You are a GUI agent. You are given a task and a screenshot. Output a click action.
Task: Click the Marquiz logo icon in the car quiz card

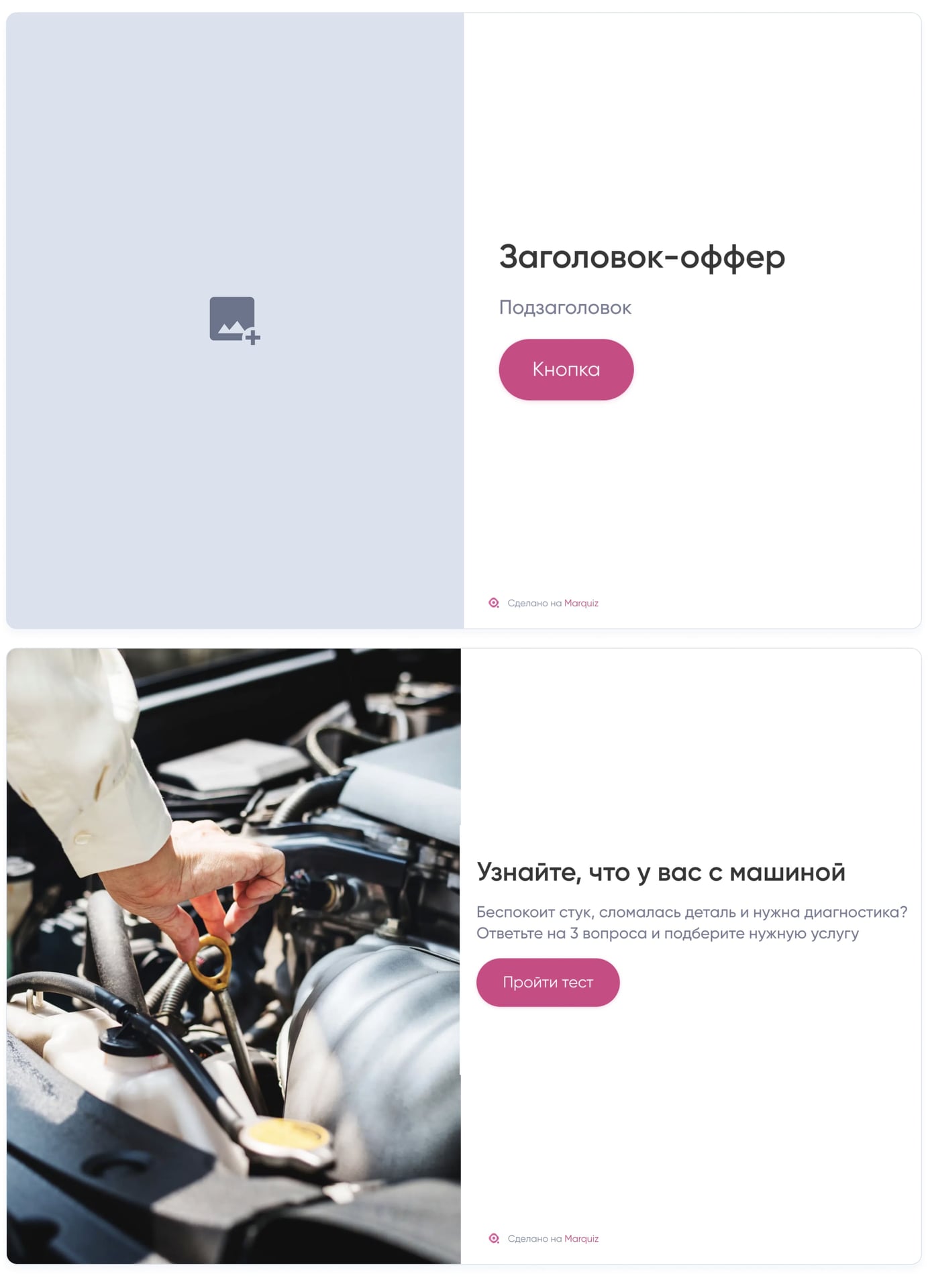point(494,1238)
